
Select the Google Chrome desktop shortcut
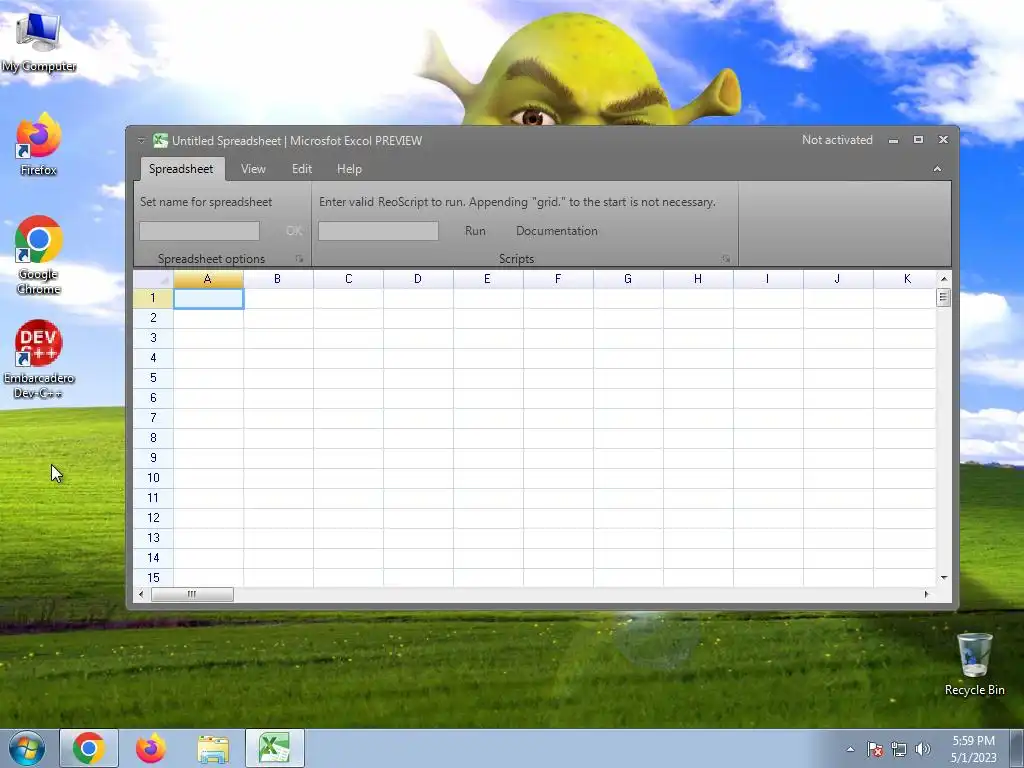click(39, 255)
